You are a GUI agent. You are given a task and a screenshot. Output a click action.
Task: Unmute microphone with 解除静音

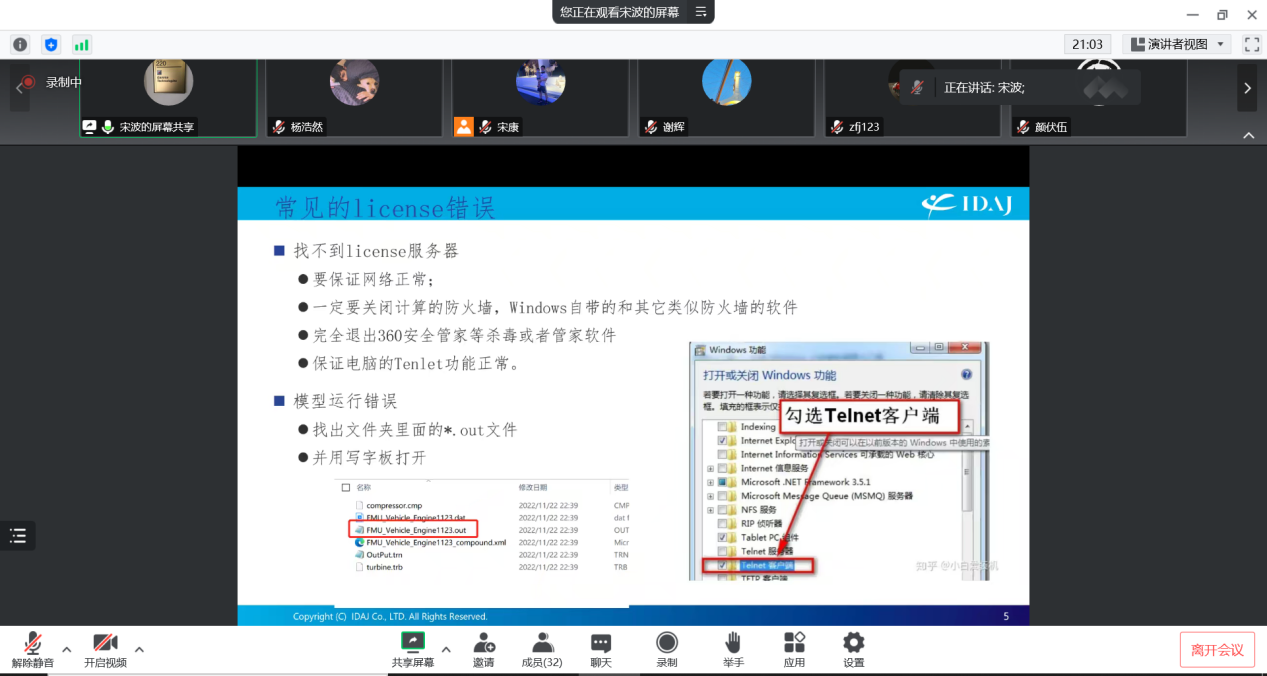[33, 649]
